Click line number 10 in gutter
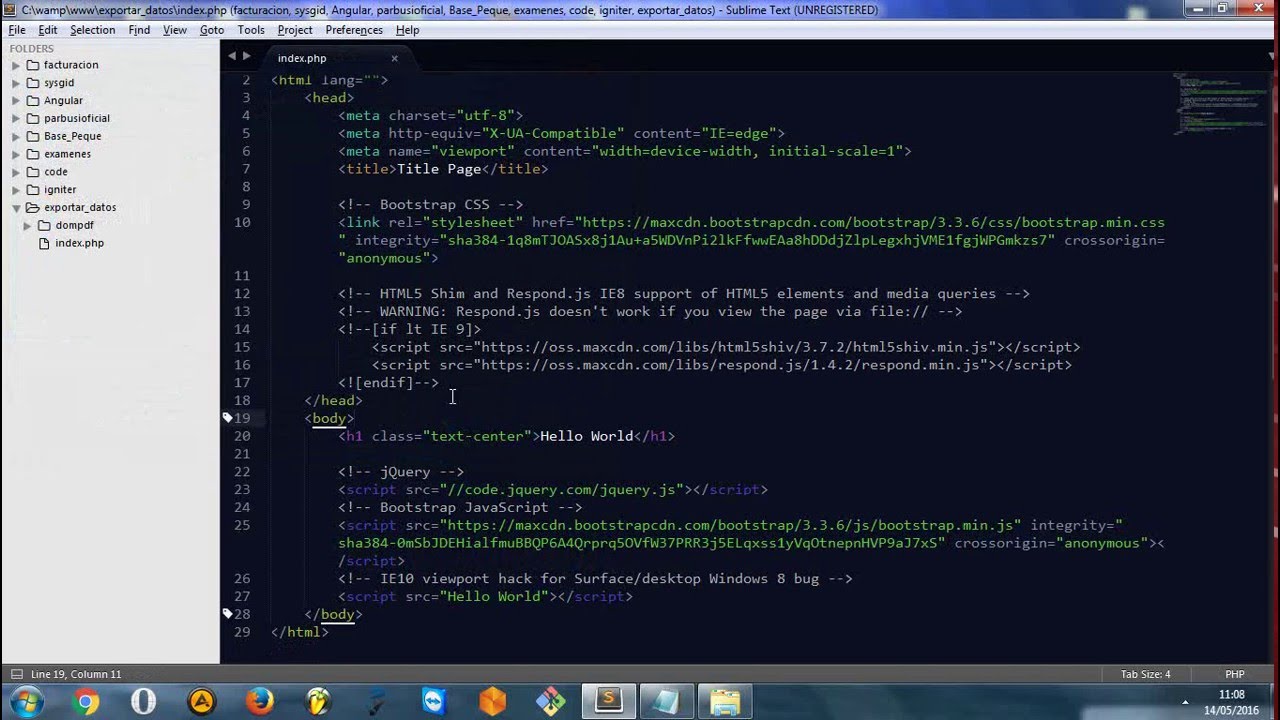 click(x=242, y=222)
